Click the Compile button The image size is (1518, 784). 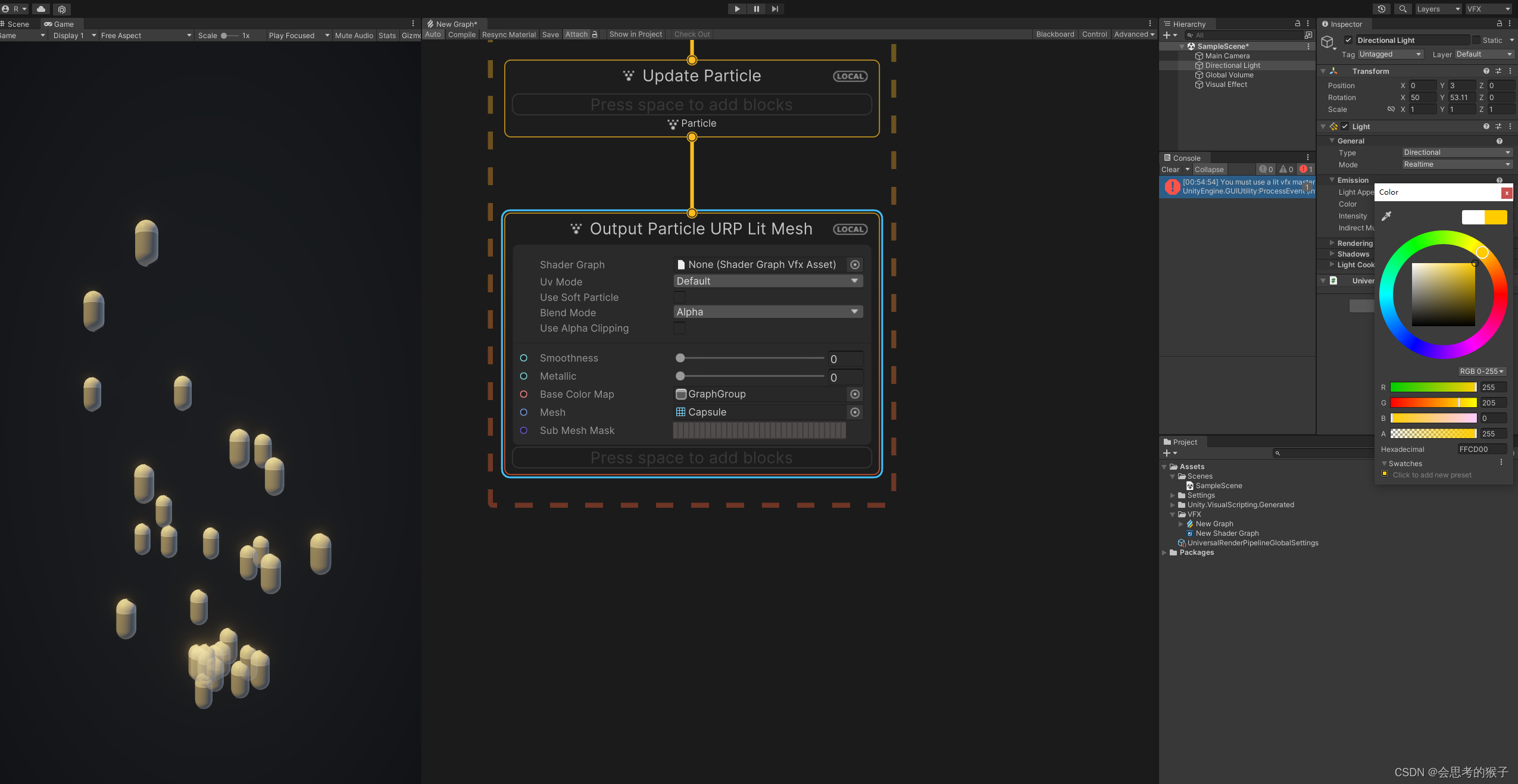pyautogui.click(x=461, y=35)
